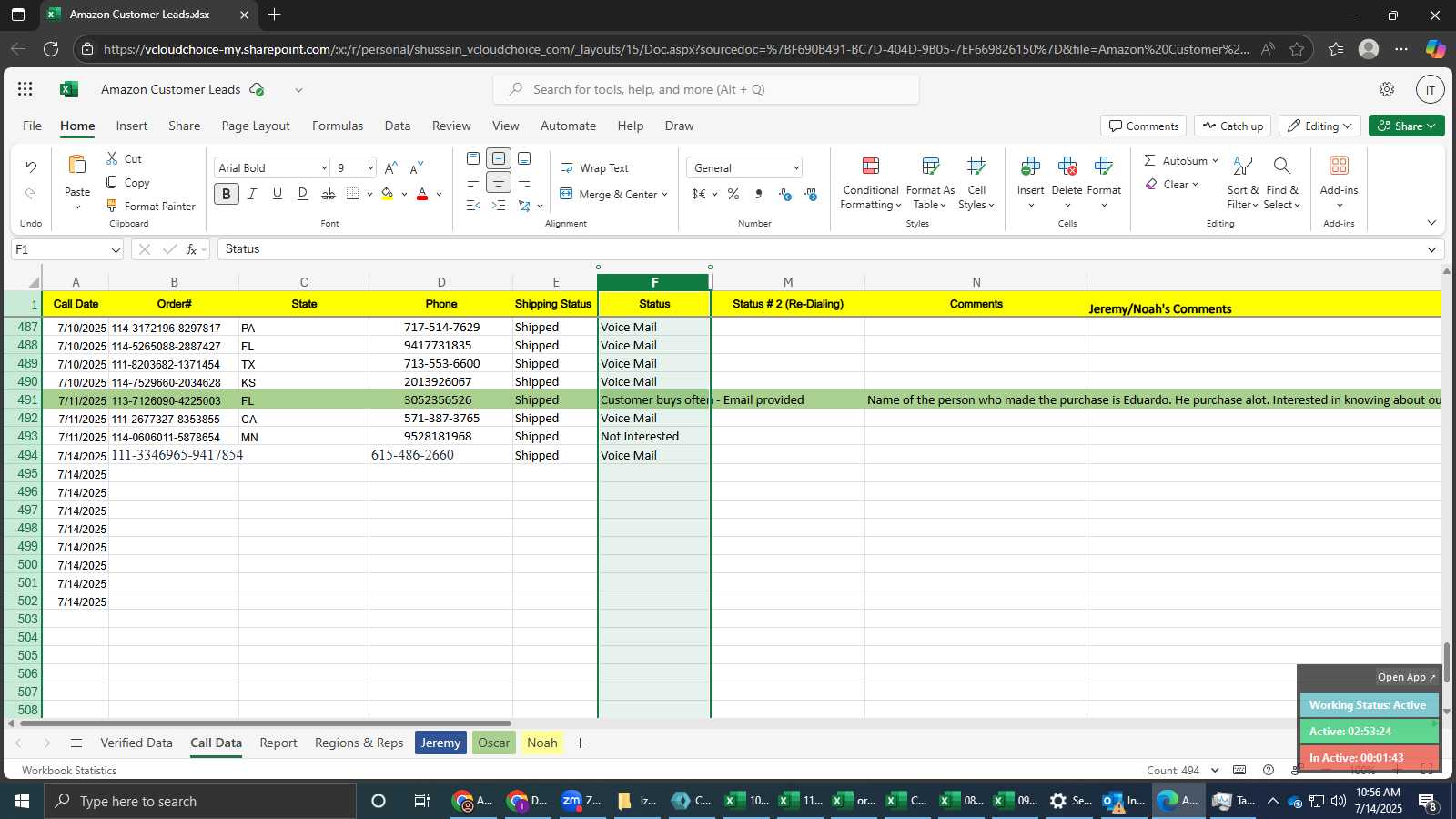Switch to the Verified Data sheet tab

click(x=136, y=743)
